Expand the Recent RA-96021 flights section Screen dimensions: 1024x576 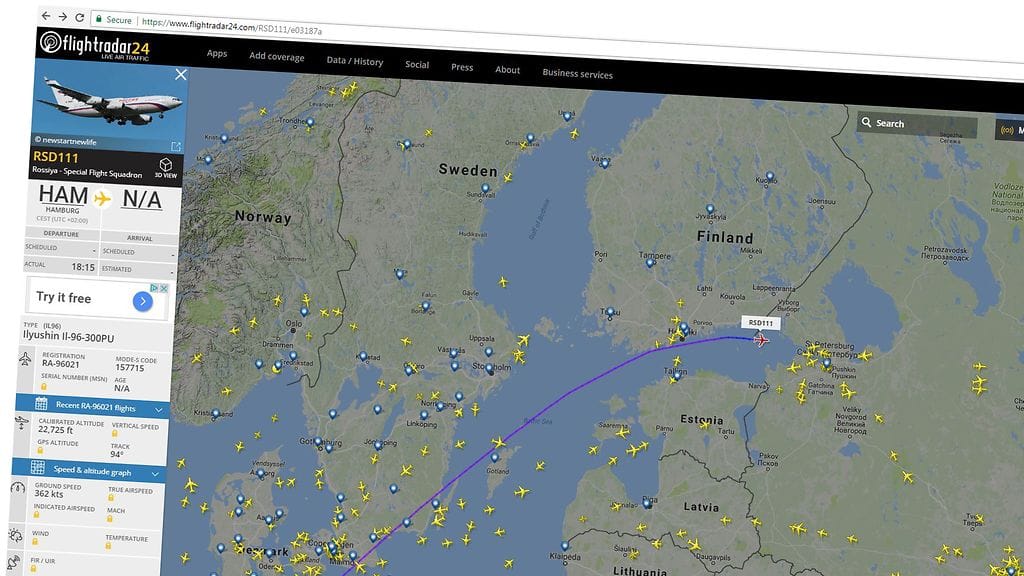coord(158,409)
